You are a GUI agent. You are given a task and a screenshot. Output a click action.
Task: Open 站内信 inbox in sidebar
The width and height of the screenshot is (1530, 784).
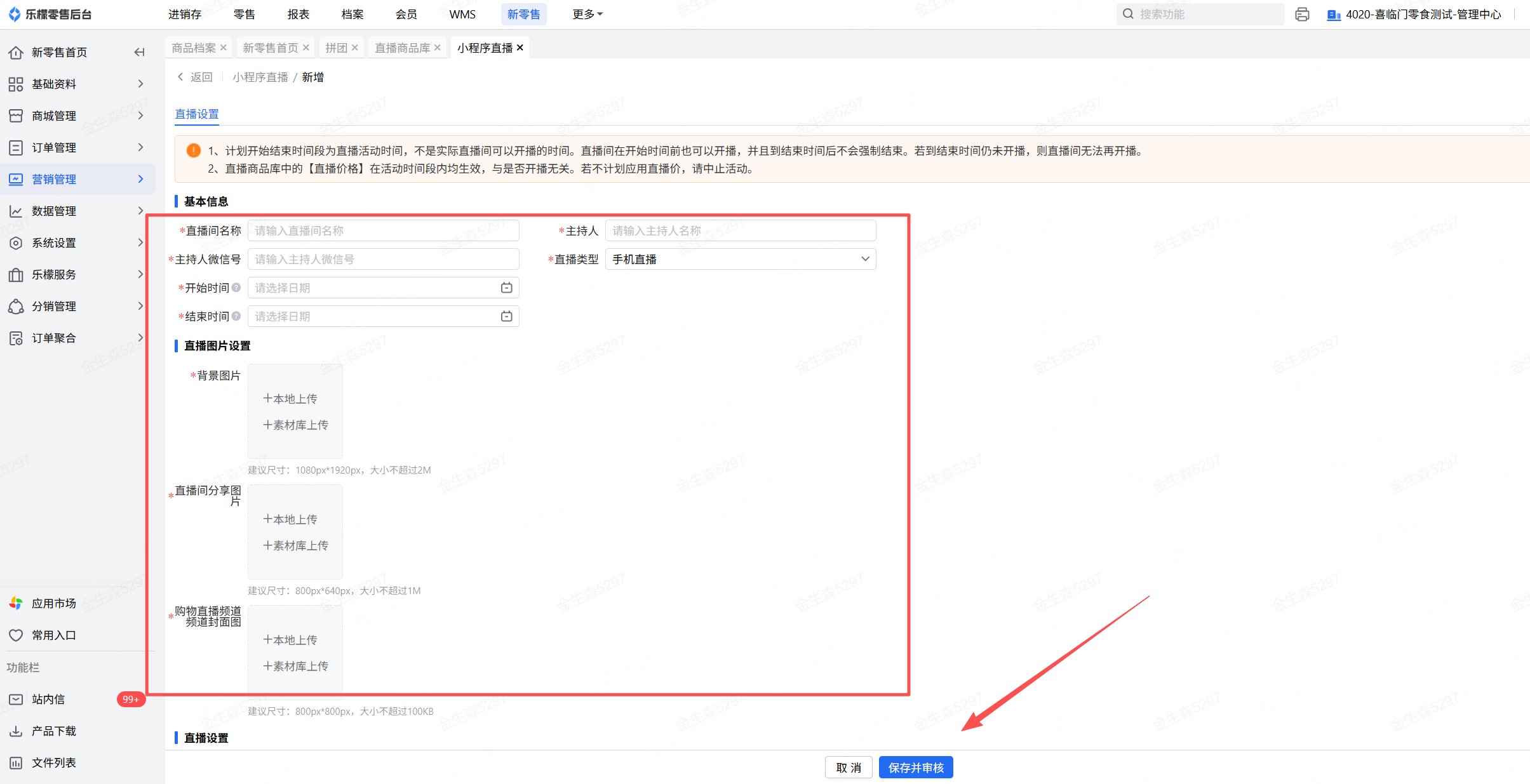[48, 699]
